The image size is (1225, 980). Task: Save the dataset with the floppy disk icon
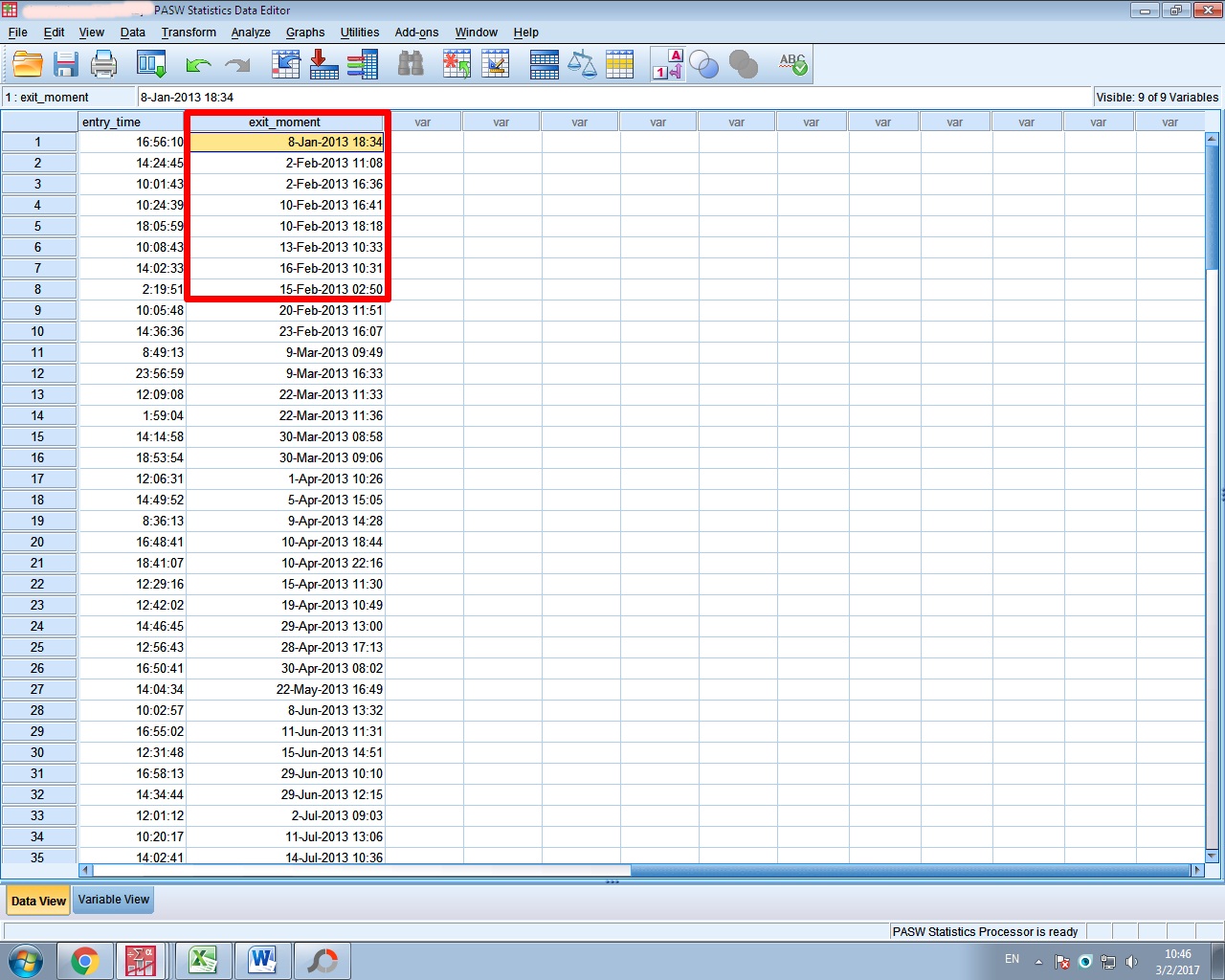[65, 65]
